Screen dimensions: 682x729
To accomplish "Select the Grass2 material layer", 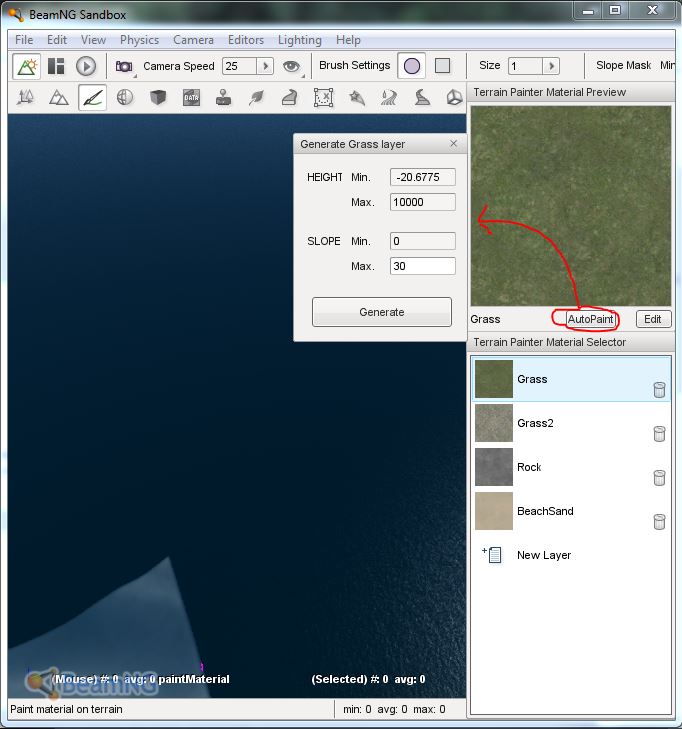I will (571, 423).
